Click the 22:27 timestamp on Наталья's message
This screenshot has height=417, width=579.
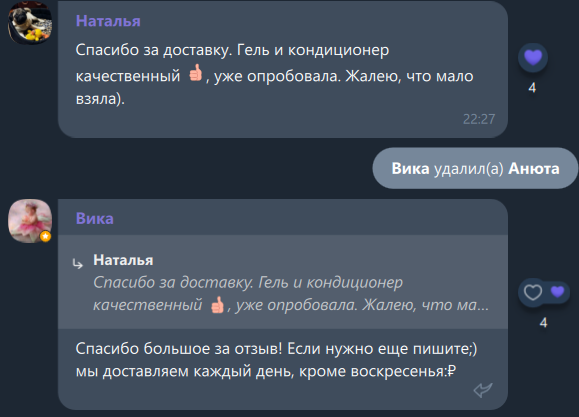click(479, 119)
